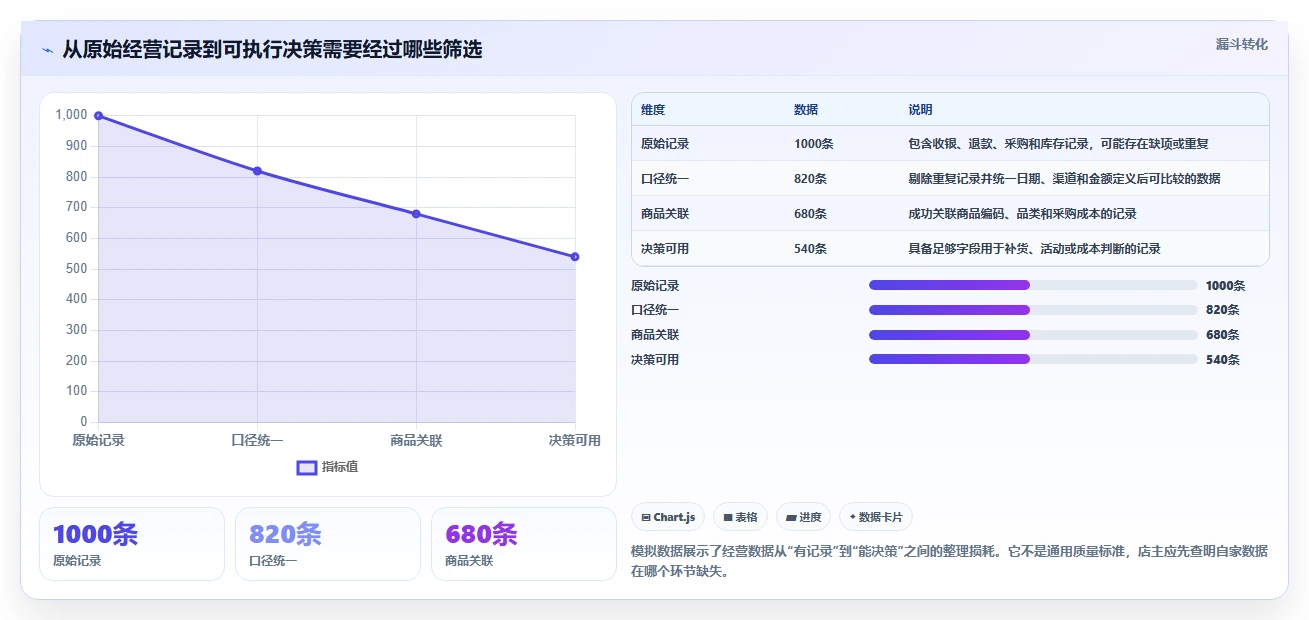
Task: Click the chart data point at 决策可用
Action: (575, 257)
